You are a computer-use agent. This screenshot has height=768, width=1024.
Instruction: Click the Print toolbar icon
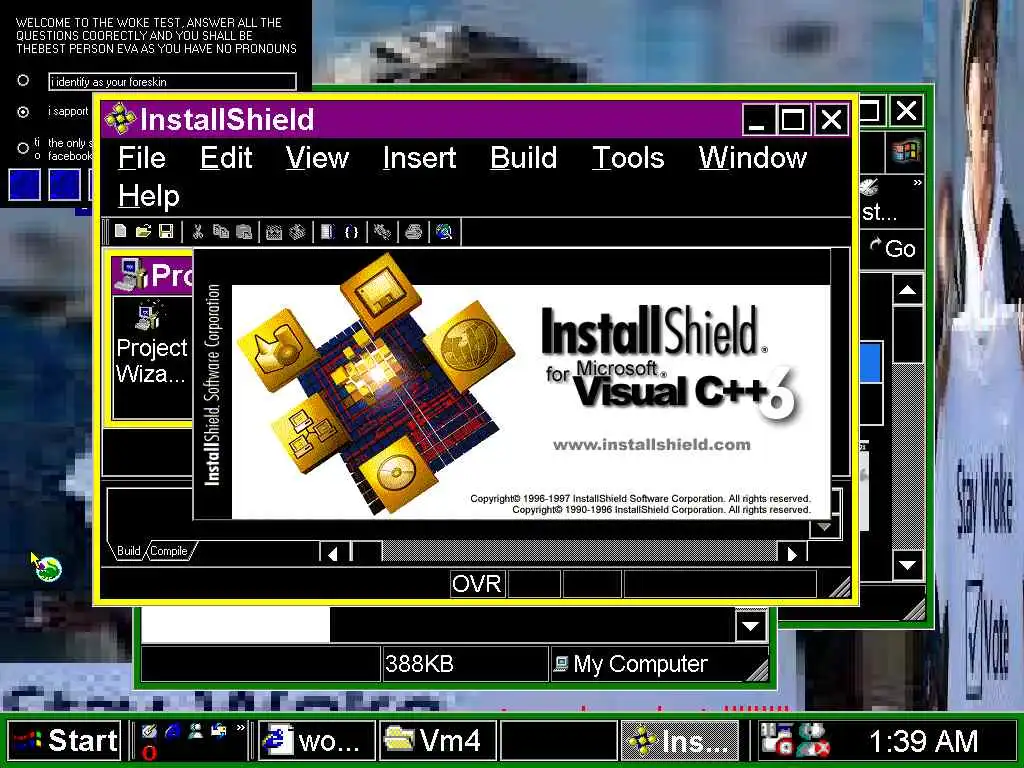click(x=413, y=231)
